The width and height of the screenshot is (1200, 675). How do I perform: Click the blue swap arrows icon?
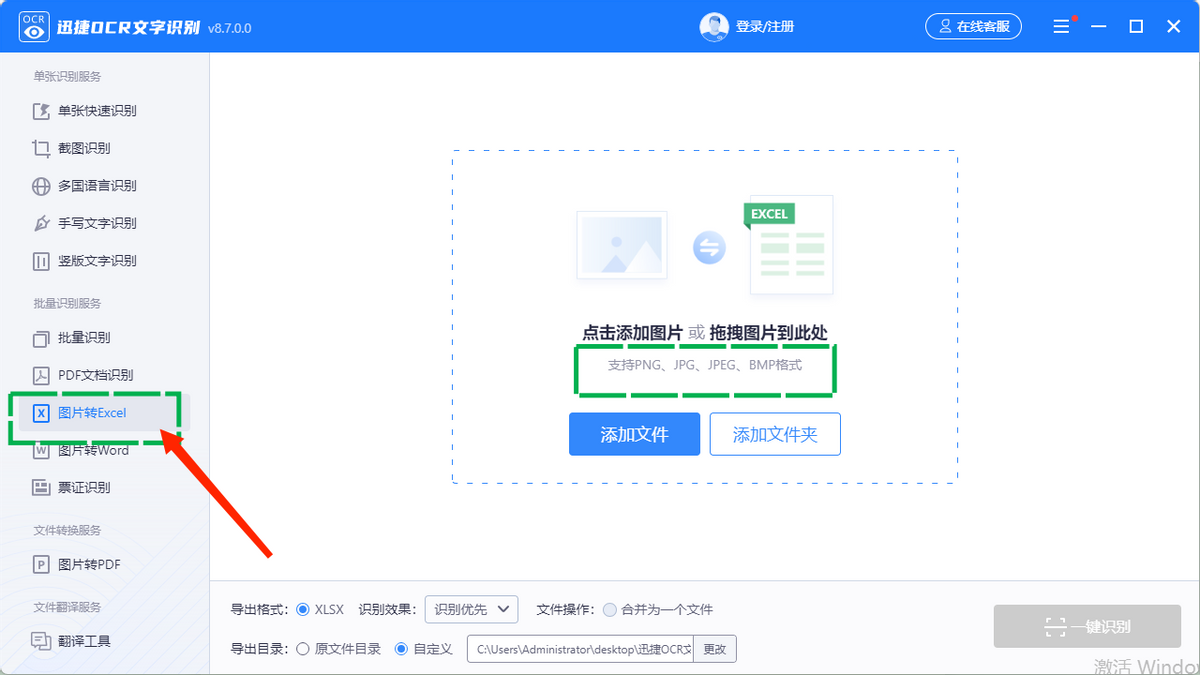coord(709,248)
